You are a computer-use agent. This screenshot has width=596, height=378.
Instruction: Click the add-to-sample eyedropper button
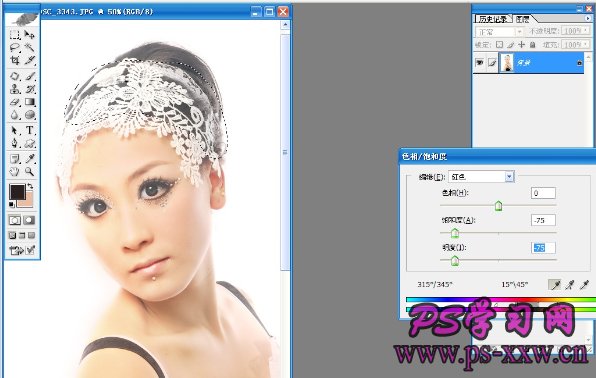570,284
